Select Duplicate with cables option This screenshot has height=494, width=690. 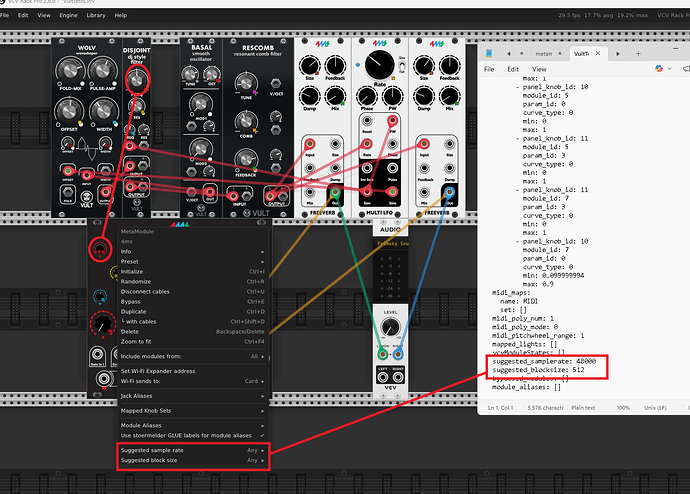(x=193, y=322)
